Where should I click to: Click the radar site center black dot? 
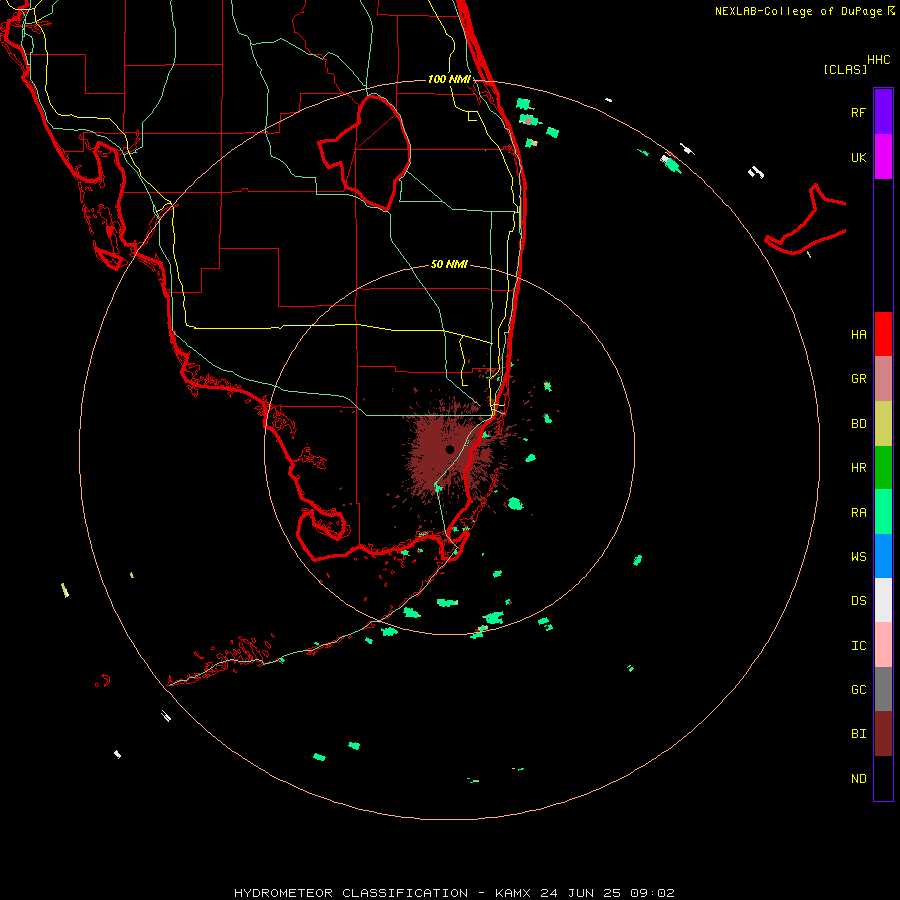(449, 449)
